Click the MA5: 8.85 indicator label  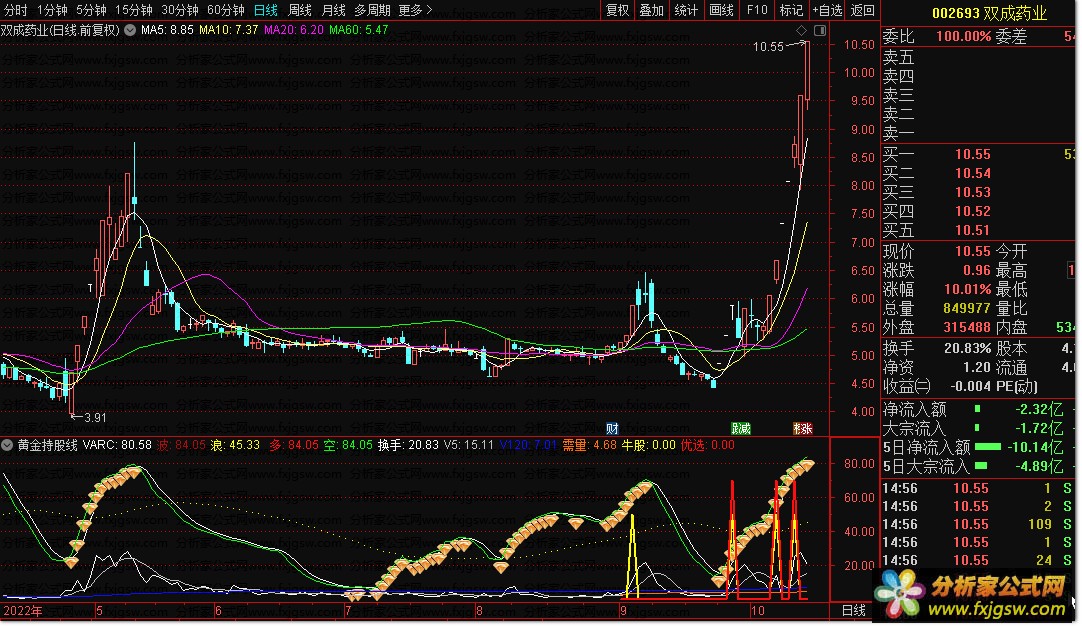pyautogui.click(x=167, y=30)
